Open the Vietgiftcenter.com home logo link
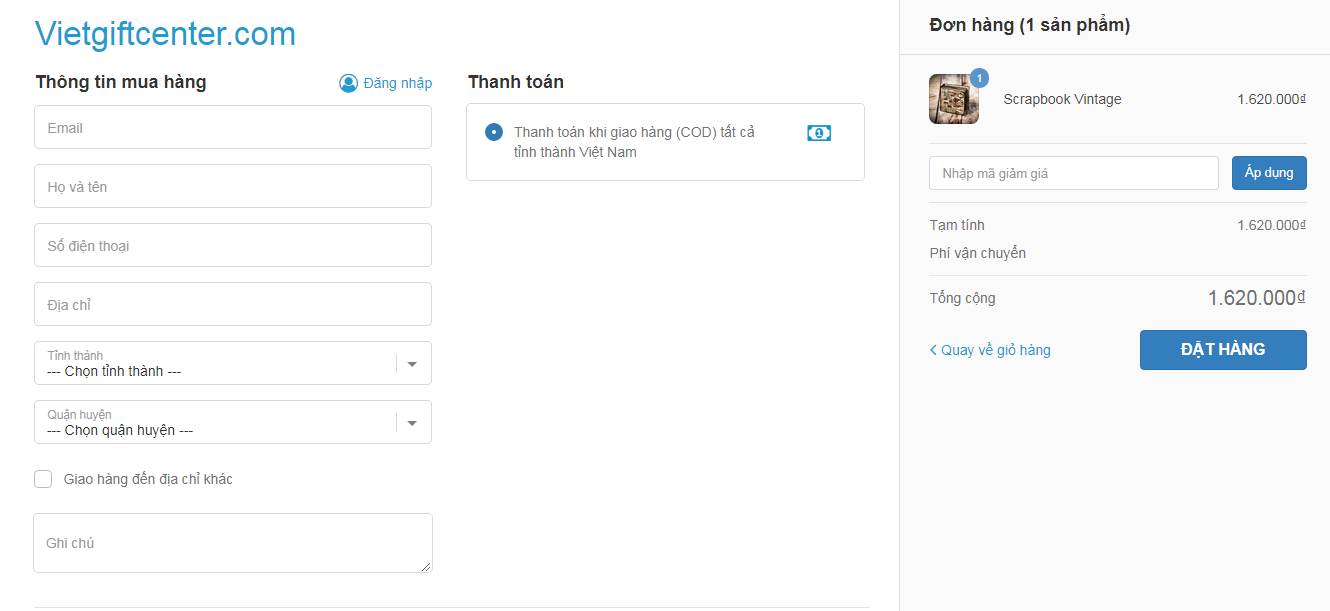The height and width of the screenshot is (611, 1330). (x=165, y=34)
